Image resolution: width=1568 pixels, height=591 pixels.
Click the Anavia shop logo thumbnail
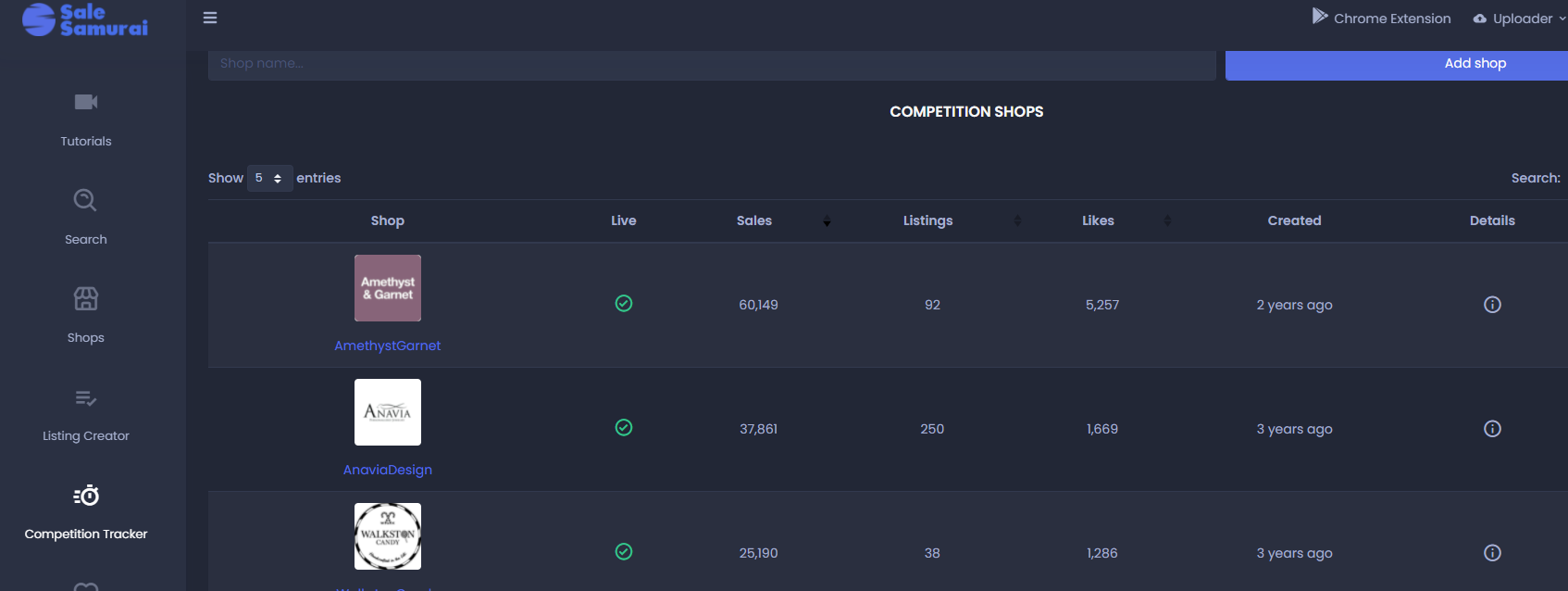tap(388, 412)
